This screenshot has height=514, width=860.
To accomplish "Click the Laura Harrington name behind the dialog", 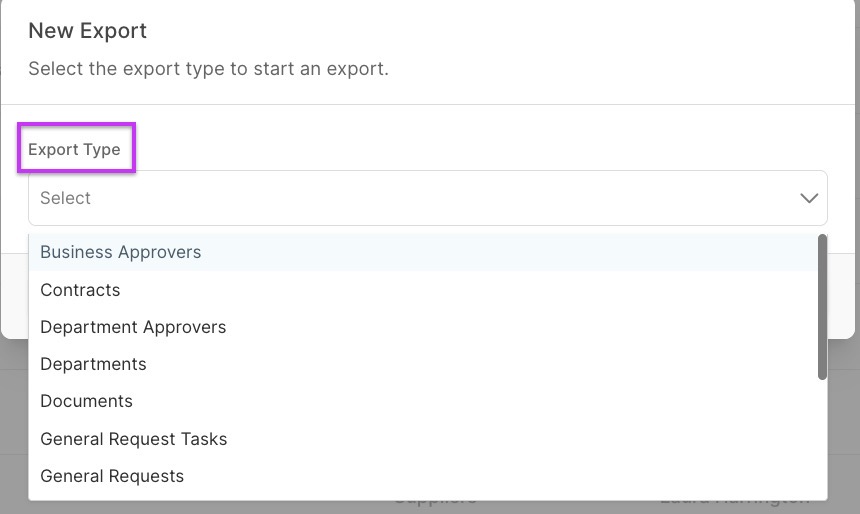I will click(735, 499).
